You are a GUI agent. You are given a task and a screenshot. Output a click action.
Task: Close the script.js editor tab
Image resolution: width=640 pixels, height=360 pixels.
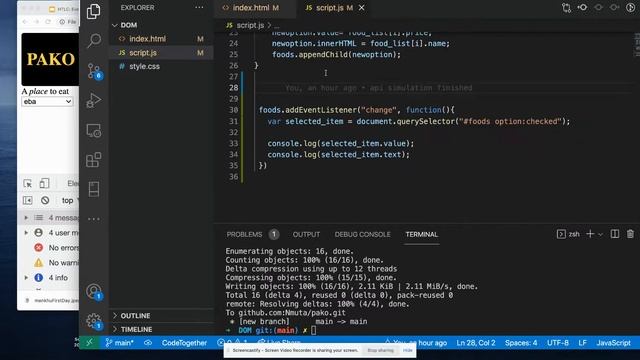click(361, 8)
